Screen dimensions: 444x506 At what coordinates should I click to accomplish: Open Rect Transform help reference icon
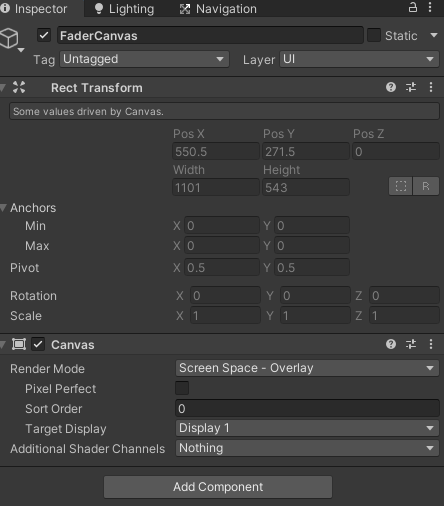click(x=391, y=87)
